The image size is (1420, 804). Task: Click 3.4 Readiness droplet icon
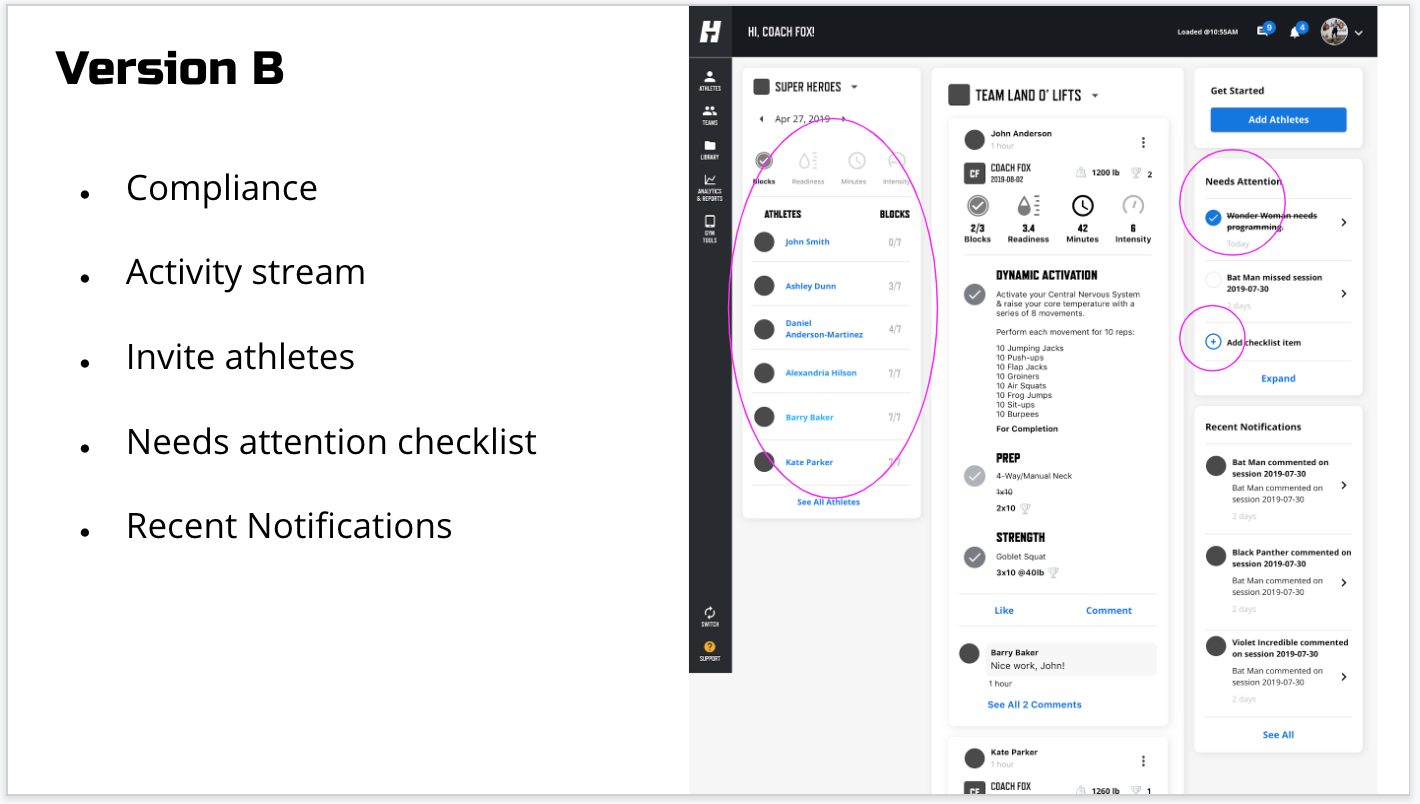coord(1028,206)
